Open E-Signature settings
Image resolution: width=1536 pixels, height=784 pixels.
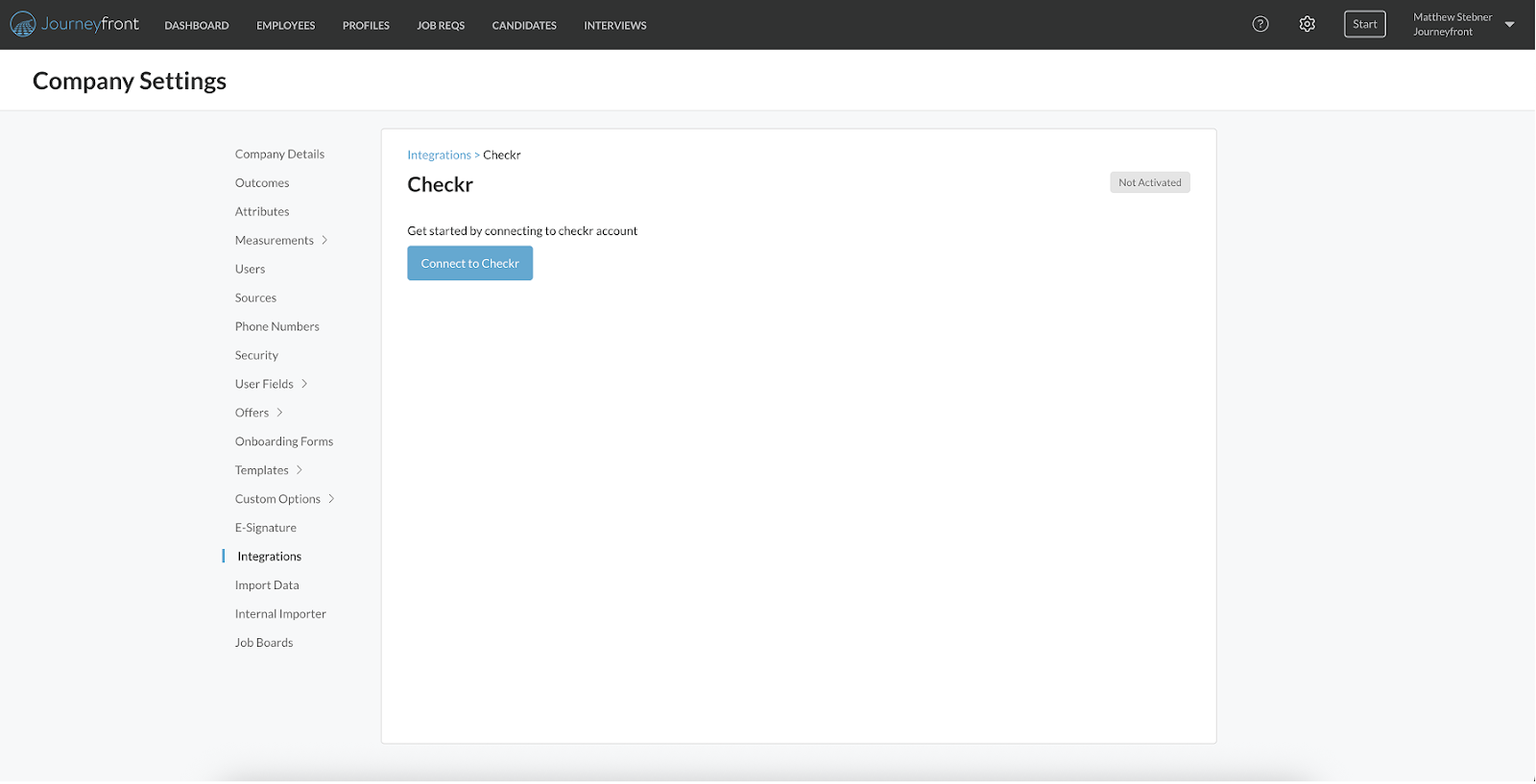266,529
